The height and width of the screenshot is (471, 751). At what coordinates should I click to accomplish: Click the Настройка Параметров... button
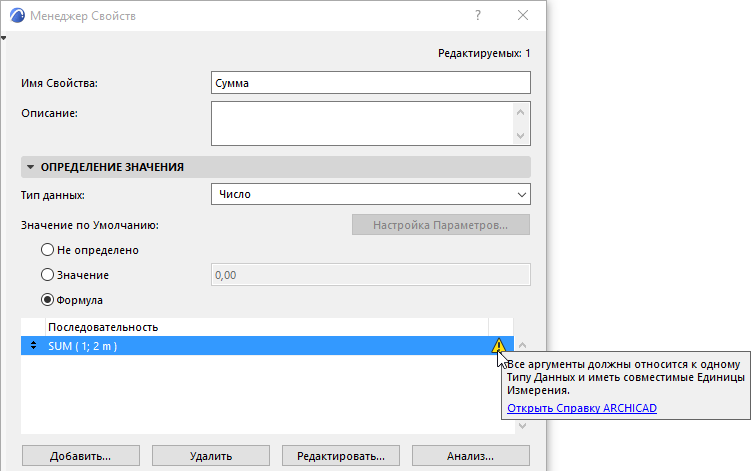click(441, 225)
